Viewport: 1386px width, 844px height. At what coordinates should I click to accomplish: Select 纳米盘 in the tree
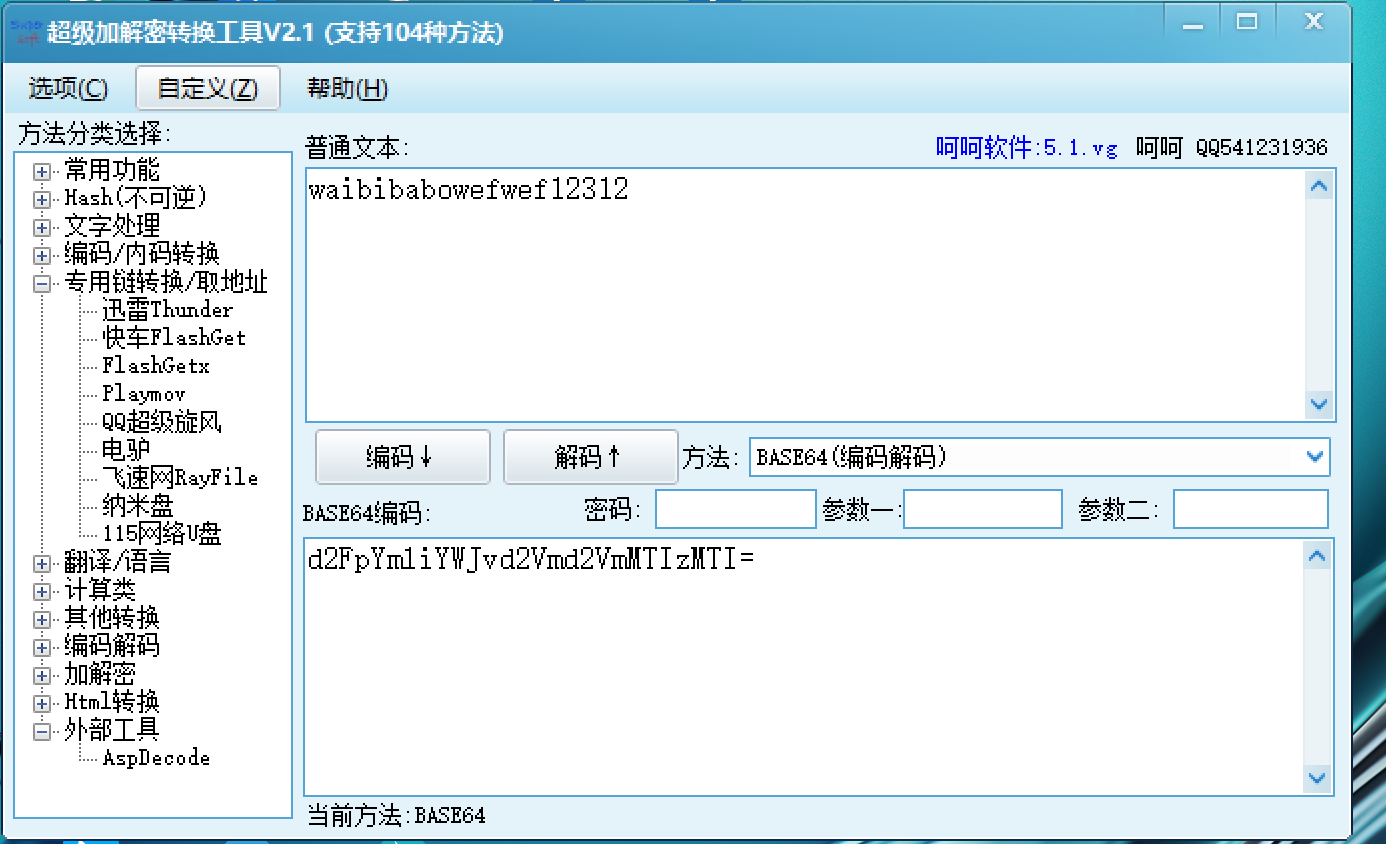click(138, 506)
